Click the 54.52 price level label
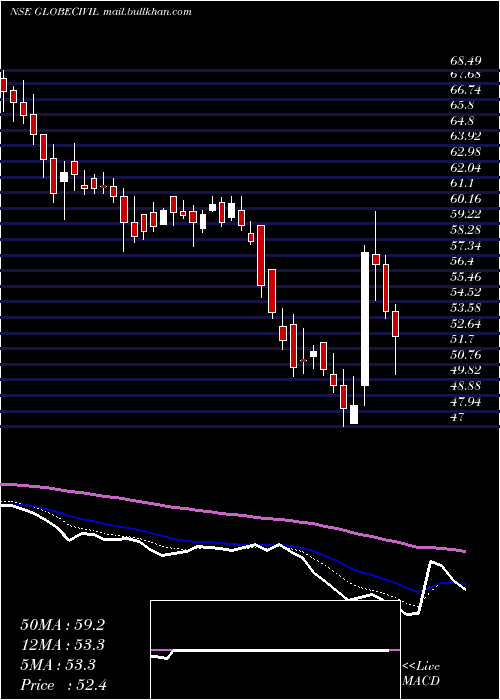Viewport: 500px width, 700px height. 465,292
